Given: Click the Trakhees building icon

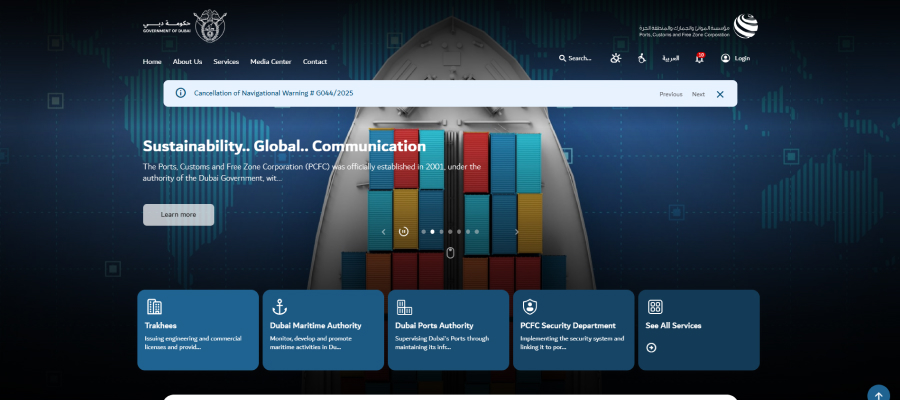Looking at the screenshot, I should (154, 307).
